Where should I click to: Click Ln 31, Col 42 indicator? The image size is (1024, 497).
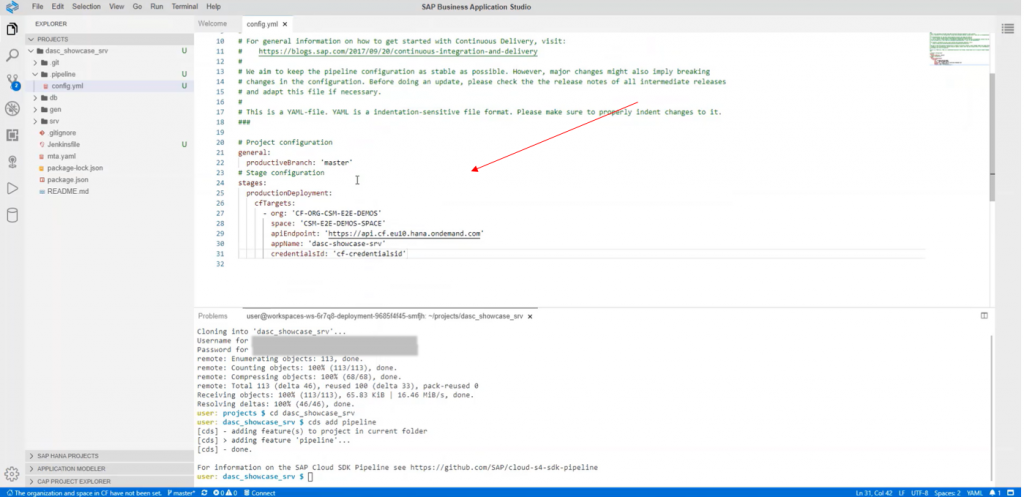point(876,493)
